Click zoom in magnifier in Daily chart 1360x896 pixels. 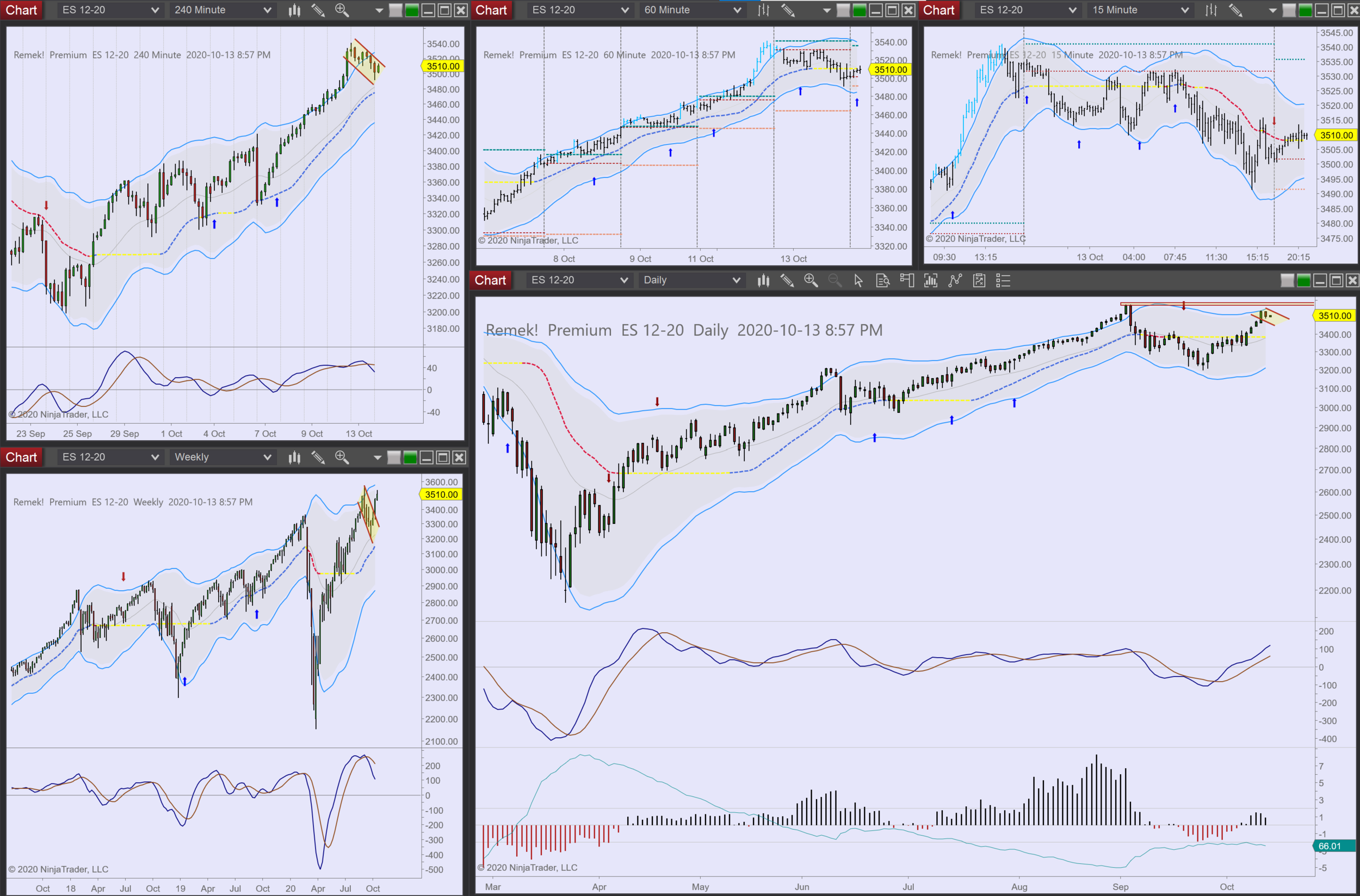810,281
